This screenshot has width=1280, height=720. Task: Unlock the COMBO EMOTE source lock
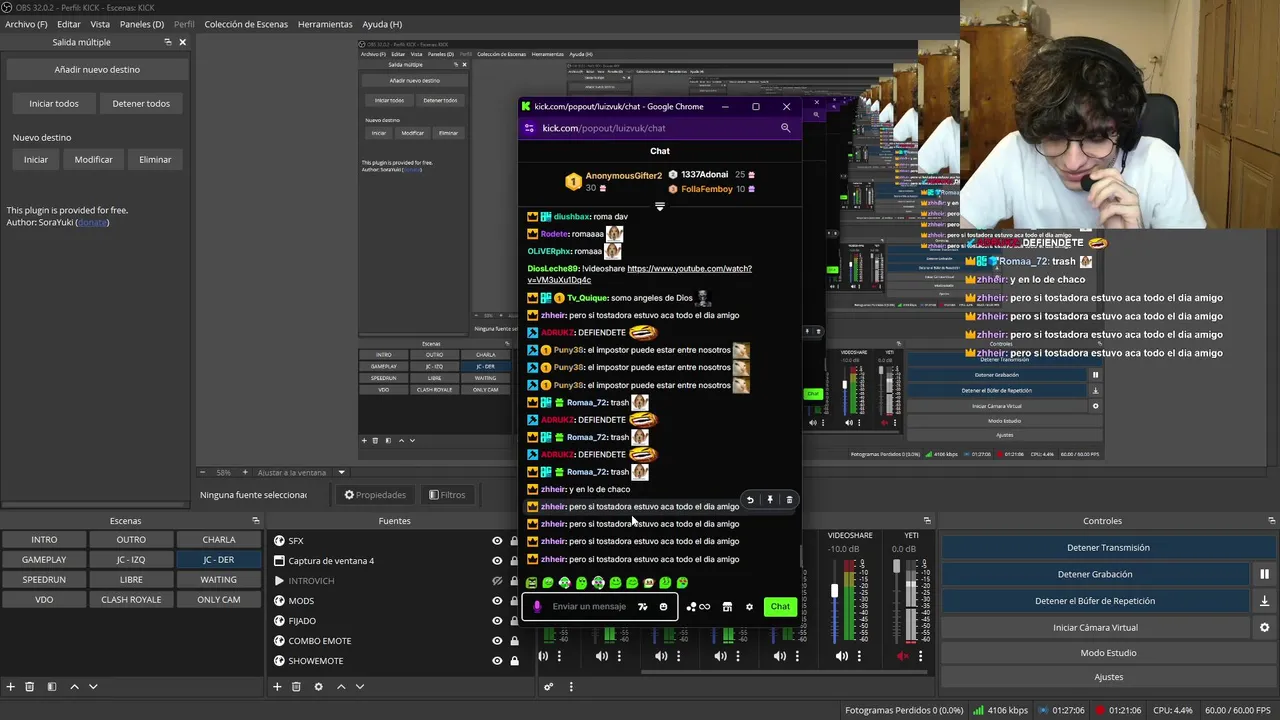point(514,641)
